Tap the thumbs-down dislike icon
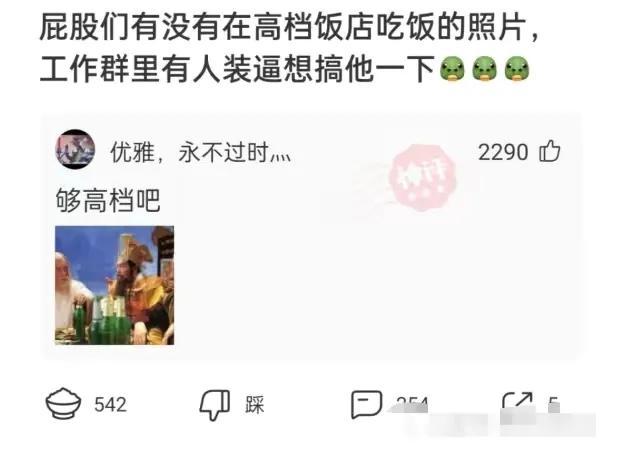The height and width of the screenshot is (454, 632). 215,405
